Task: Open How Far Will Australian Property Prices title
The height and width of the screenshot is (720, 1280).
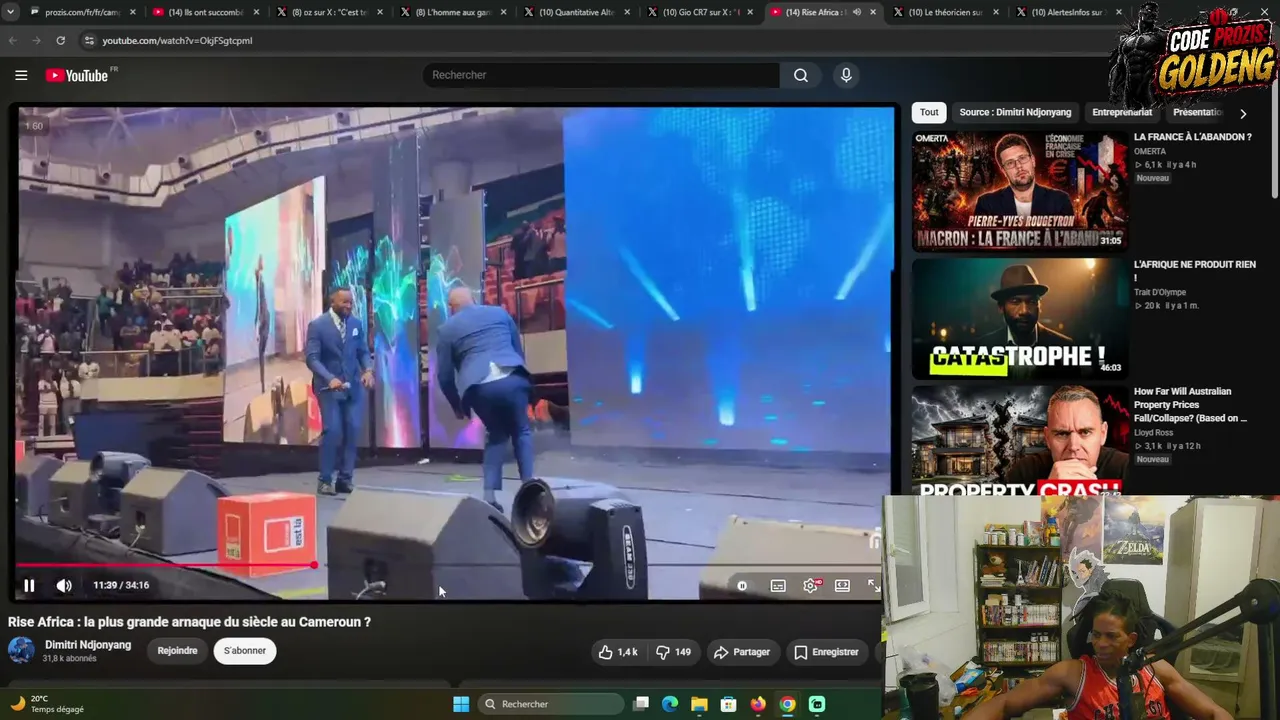Action: click(x=1190, y=405)
